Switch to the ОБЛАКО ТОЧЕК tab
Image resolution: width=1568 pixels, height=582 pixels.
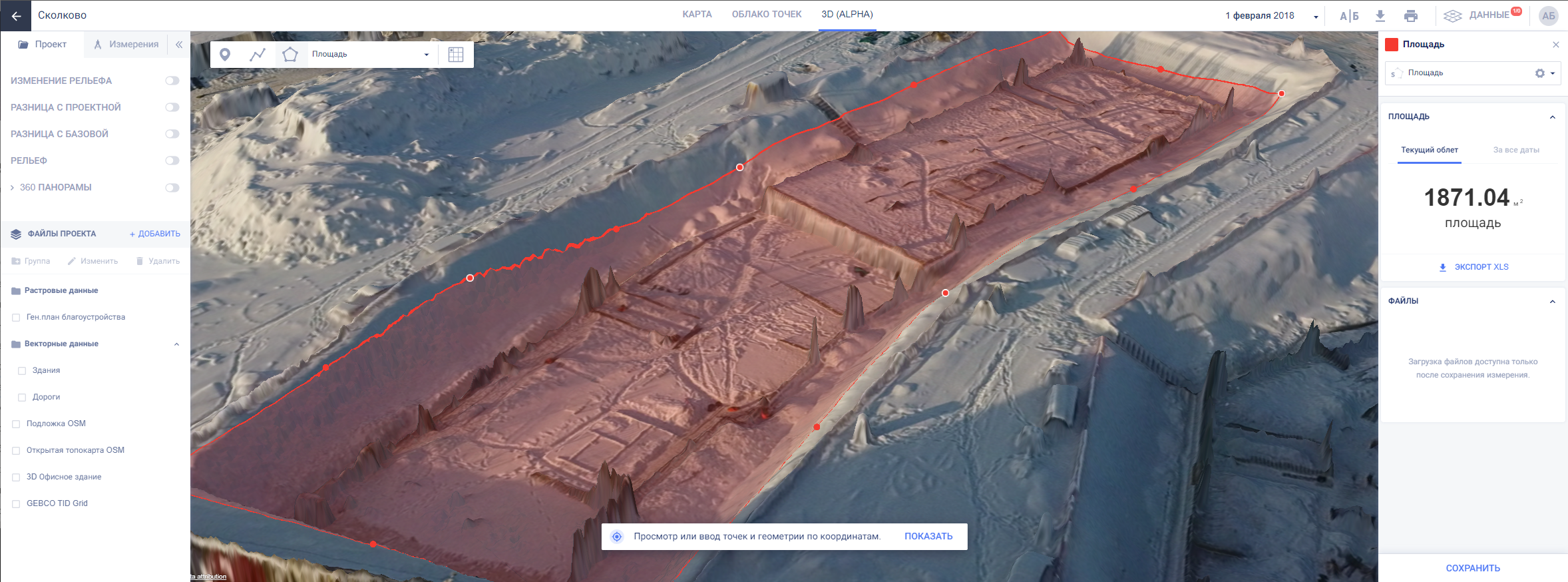[x=766, y=15]
